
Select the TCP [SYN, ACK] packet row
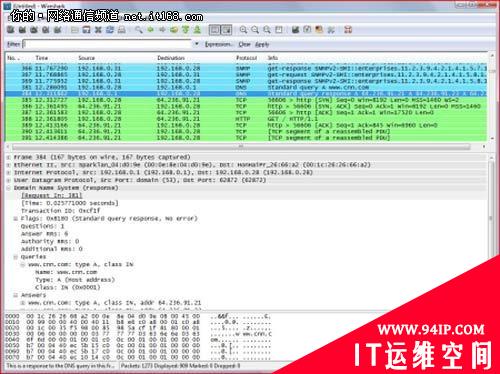tap(246, 106)
